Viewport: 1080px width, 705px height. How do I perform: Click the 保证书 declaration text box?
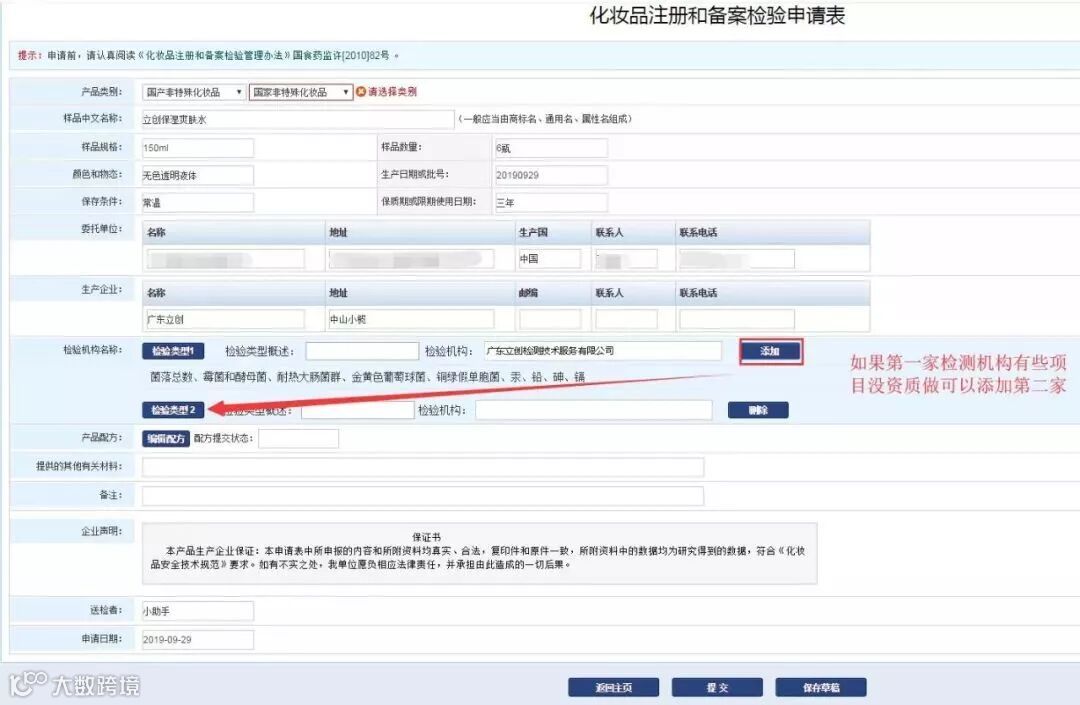point(479,554)
